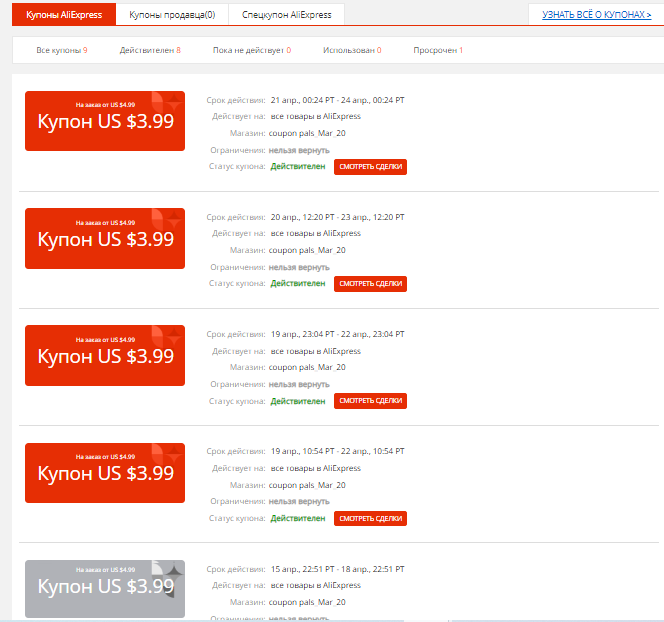This screenshot has width=664, height=622.
Task: Click Действителен status of 21 апр. coupon
Action: (x=298, y=166)
